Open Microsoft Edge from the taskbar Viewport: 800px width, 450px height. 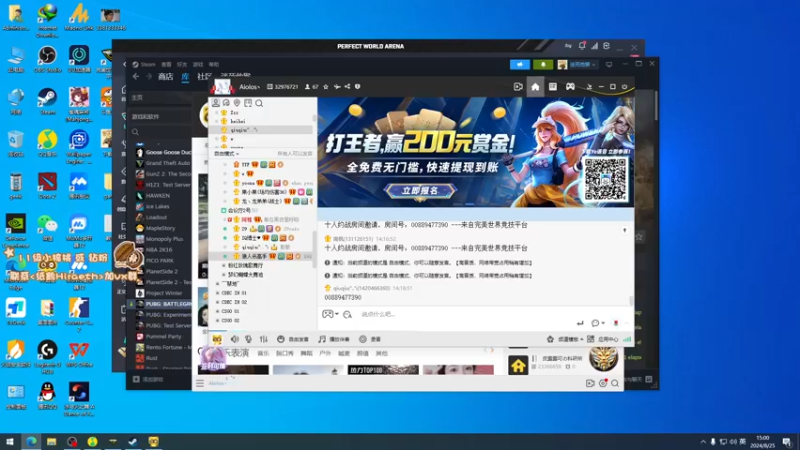(x=31, y=442)
